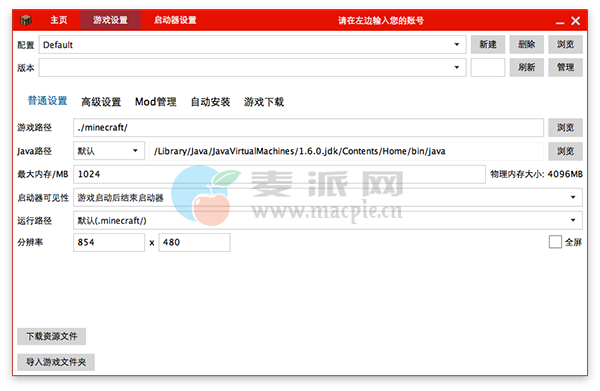
Task: Click the 刷新 versions button
Action: pyautogui.click(x=527, y=67)
